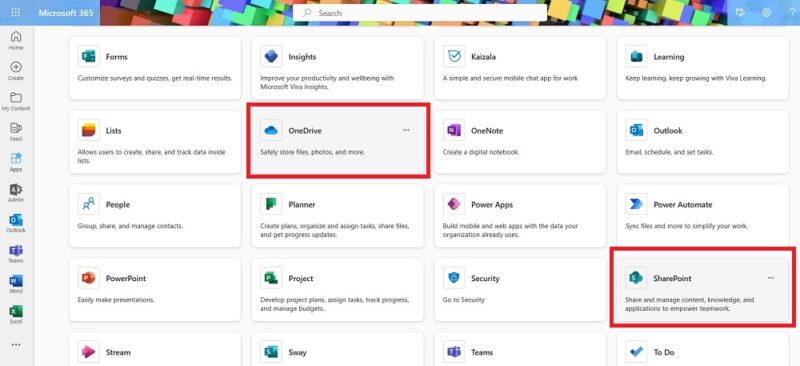The height and width of the screenshot is (366, 800).
Task: Click 'Group, share, and manage contacts.' text
Action: pos(130,226)
